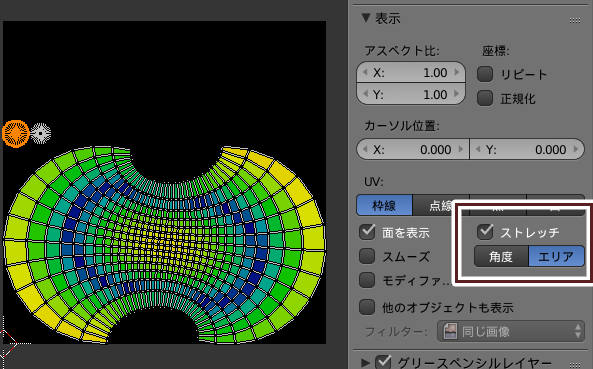593x369 pixels.
Task: Collapse the 表示 panel triangle
Action: (365, 18)
